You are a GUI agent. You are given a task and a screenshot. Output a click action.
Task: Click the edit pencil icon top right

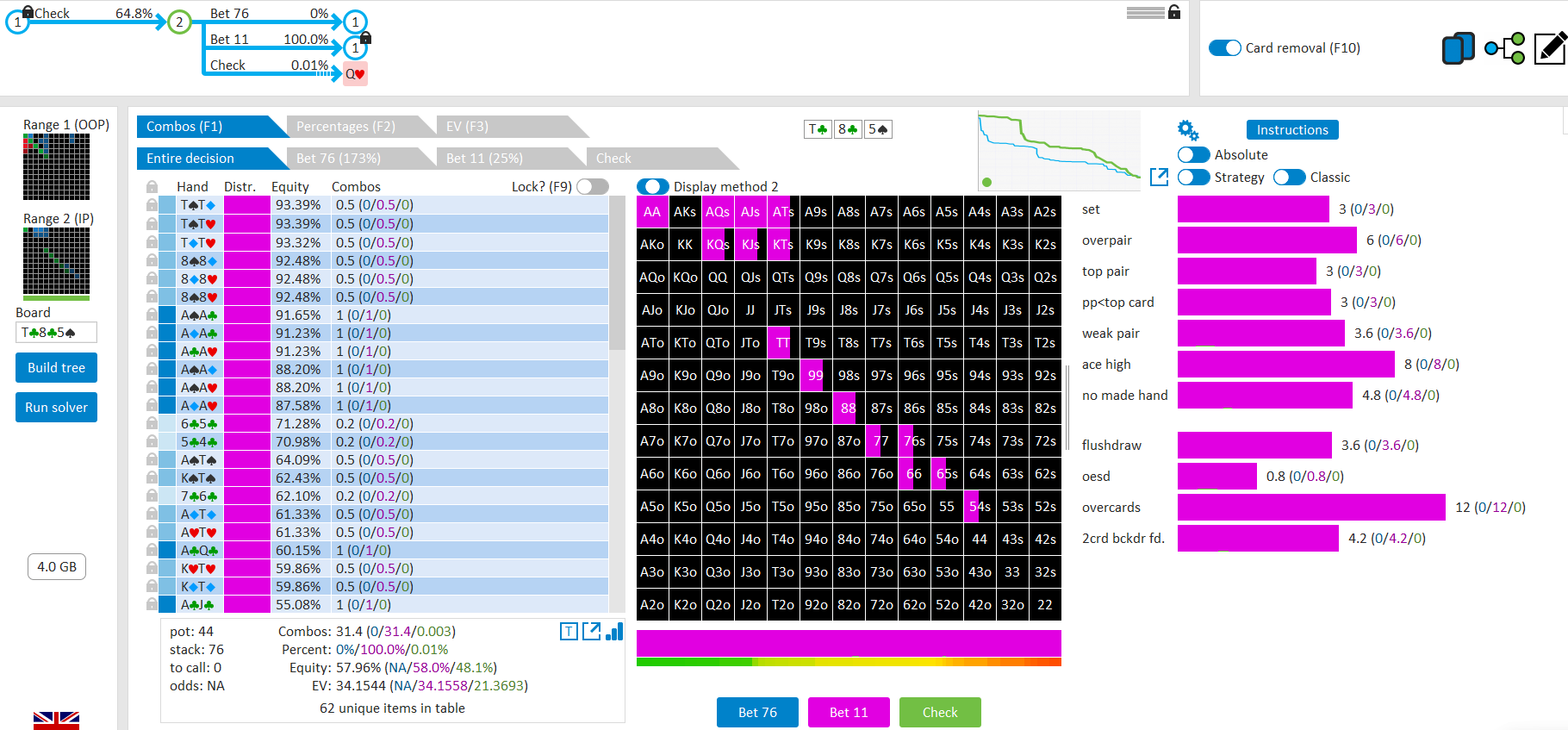(x=1550, y=48)
